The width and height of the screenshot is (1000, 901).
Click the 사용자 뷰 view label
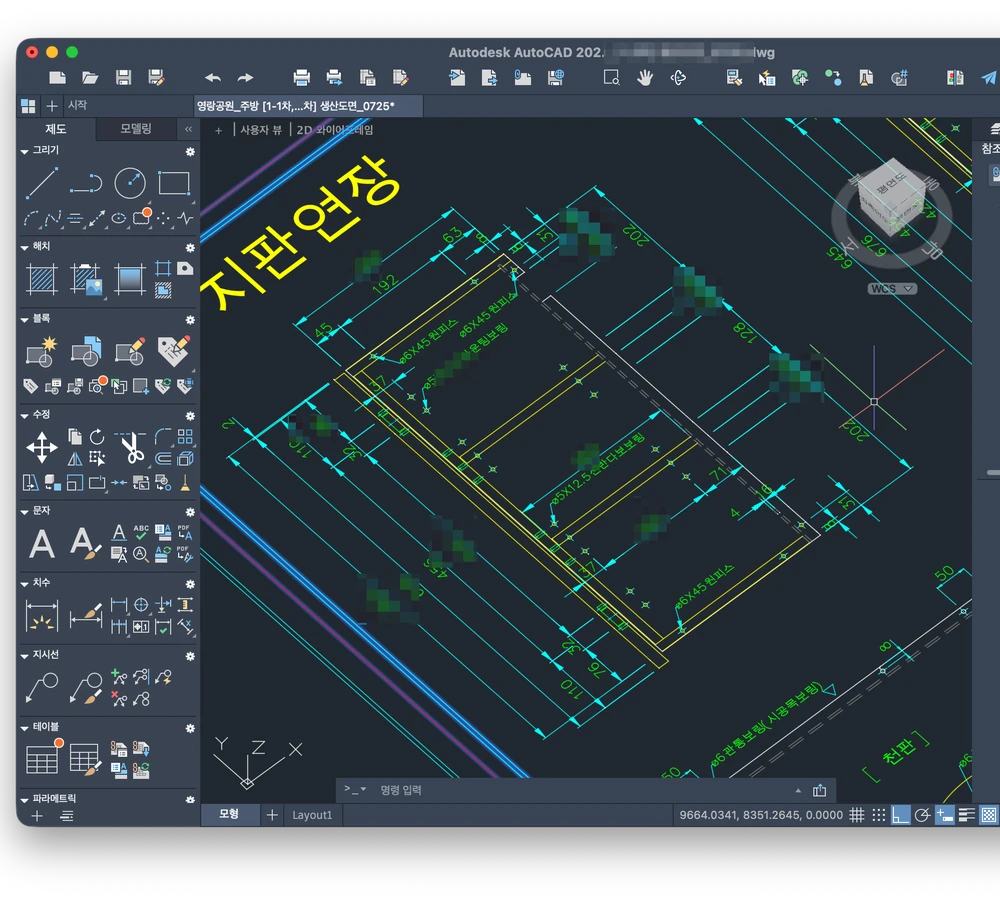pyautogui.click(x=261, y=130)
